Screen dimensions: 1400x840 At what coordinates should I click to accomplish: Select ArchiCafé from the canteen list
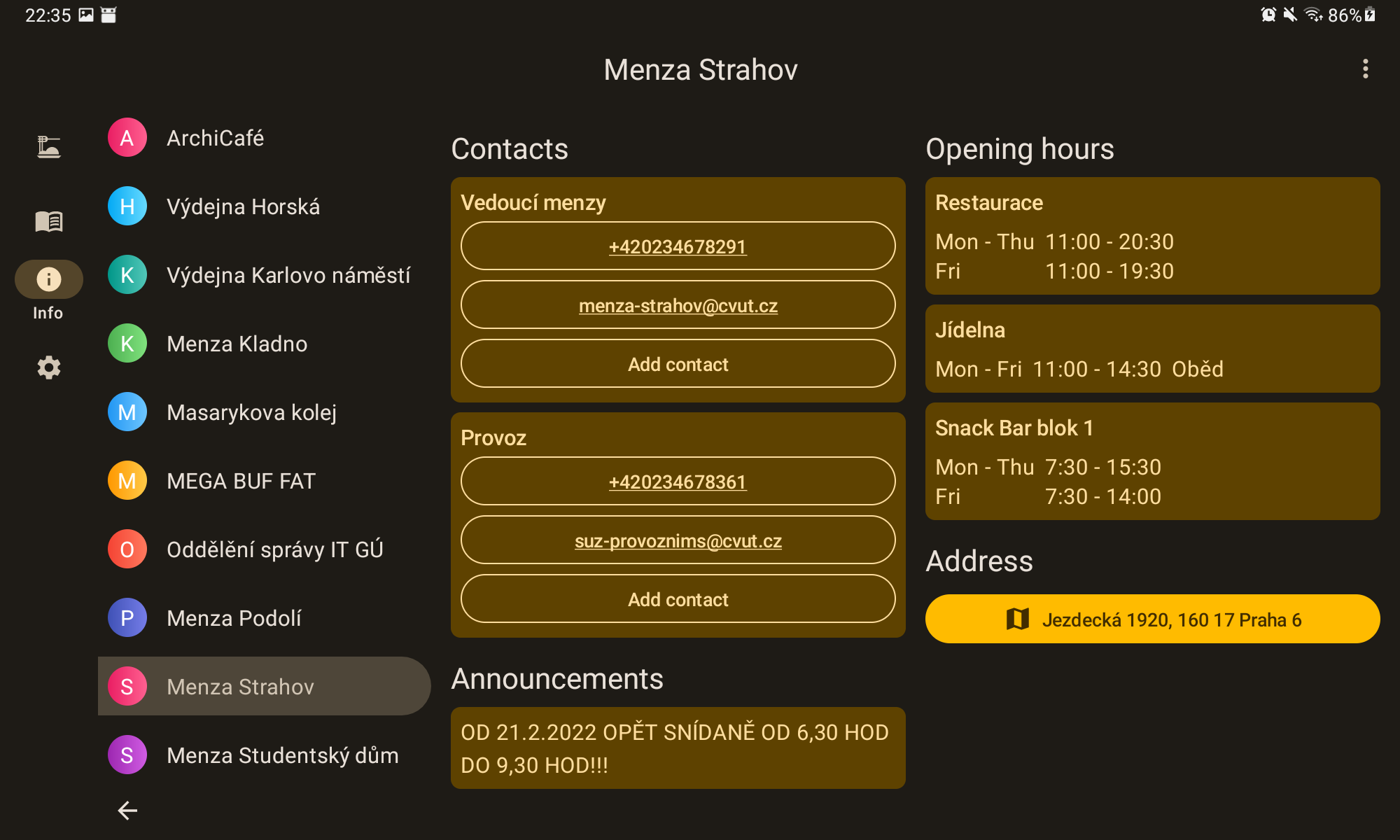215,138
